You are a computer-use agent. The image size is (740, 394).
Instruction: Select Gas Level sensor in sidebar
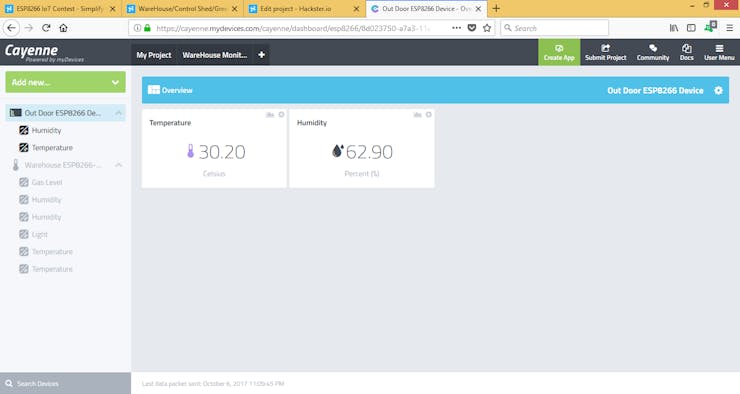coord(47,182)
